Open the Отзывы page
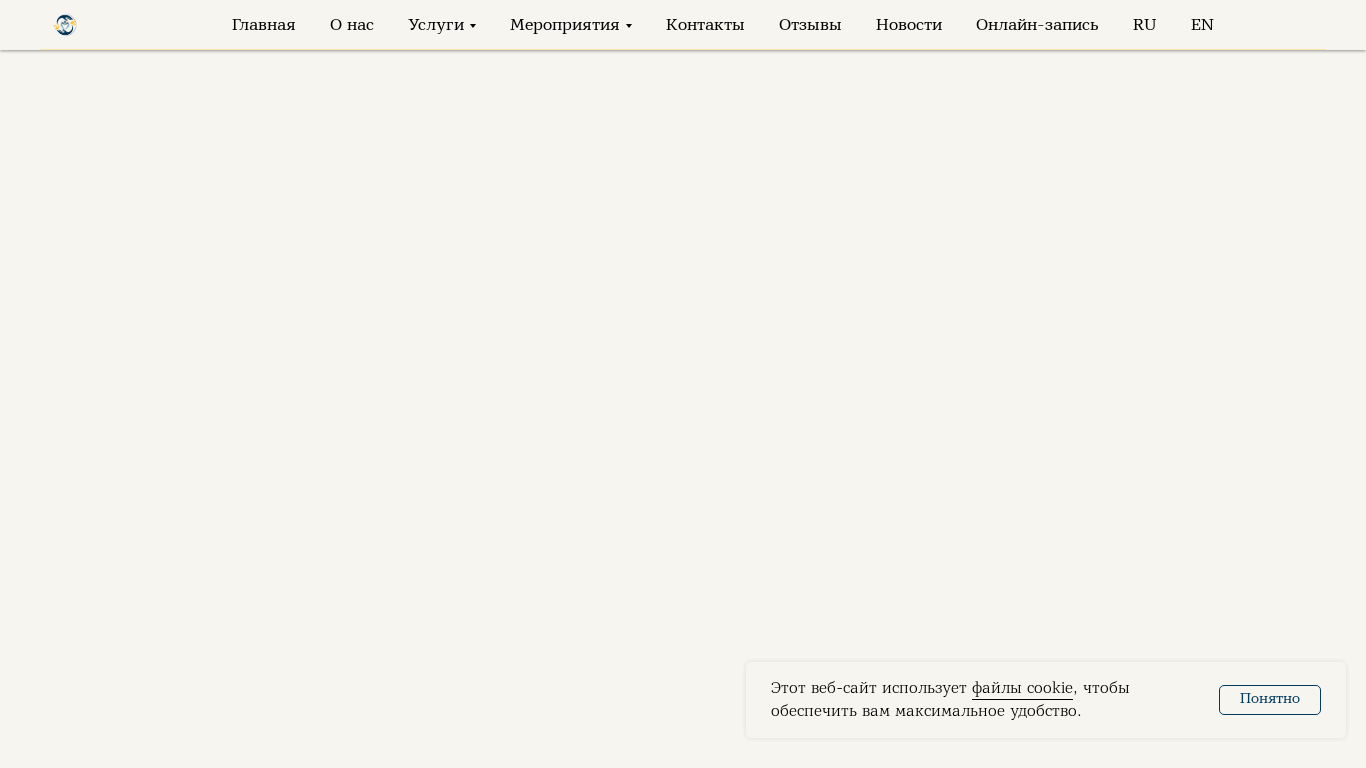Image resolution: width=1366 pixels, height=768 pixels. pyautogui.click(x=810, y=25)
